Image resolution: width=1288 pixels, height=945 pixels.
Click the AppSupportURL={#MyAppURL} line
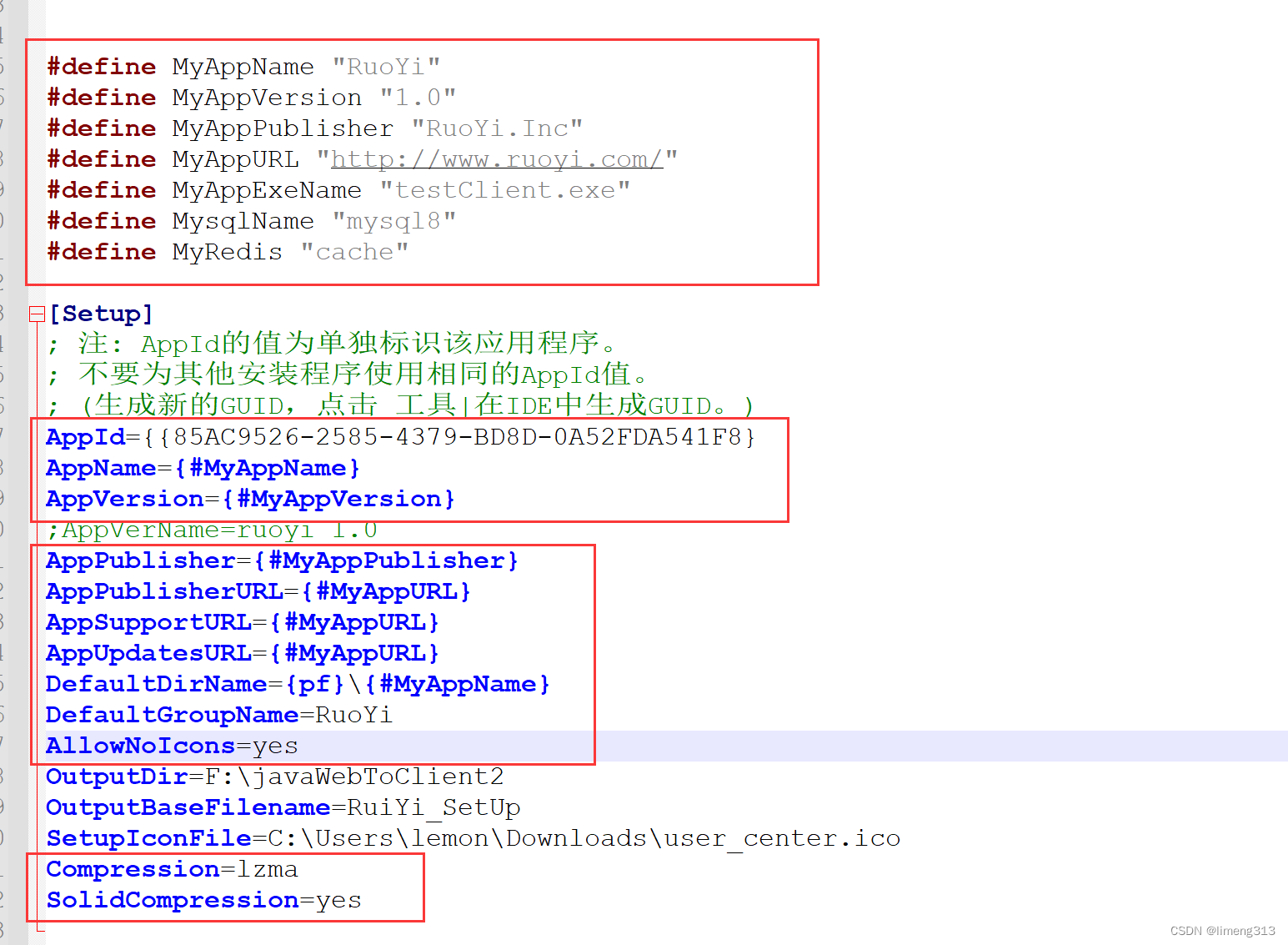point(243,622)
